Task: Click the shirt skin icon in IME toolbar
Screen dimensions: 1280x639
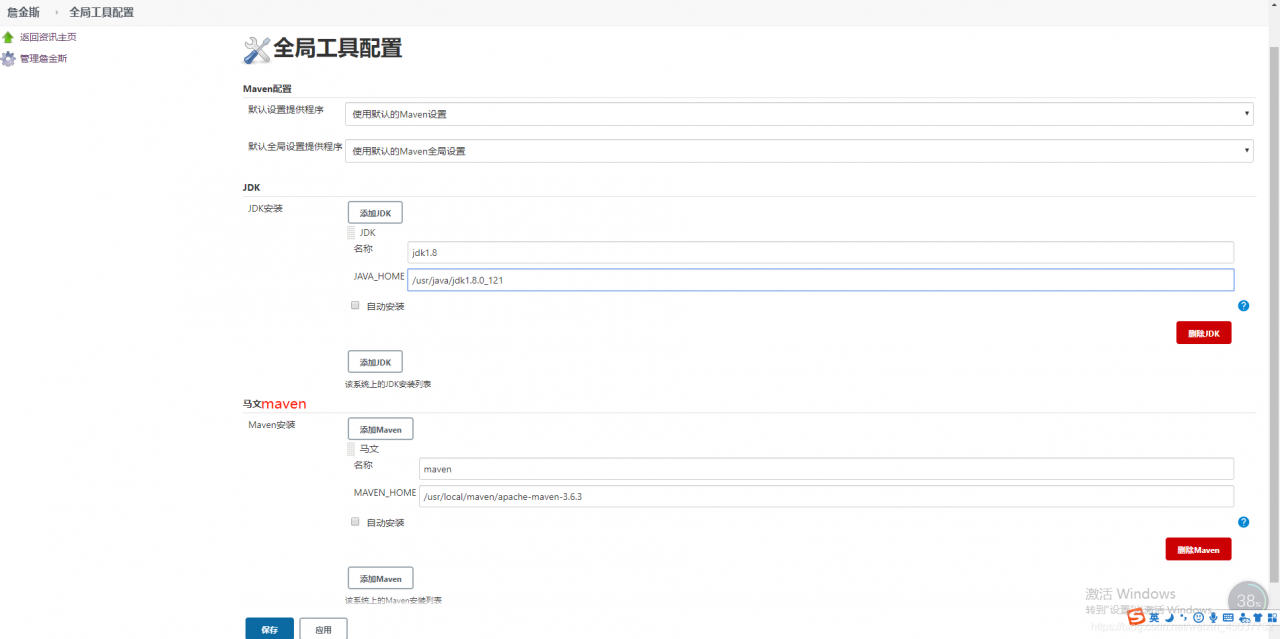Action: 1258,617
